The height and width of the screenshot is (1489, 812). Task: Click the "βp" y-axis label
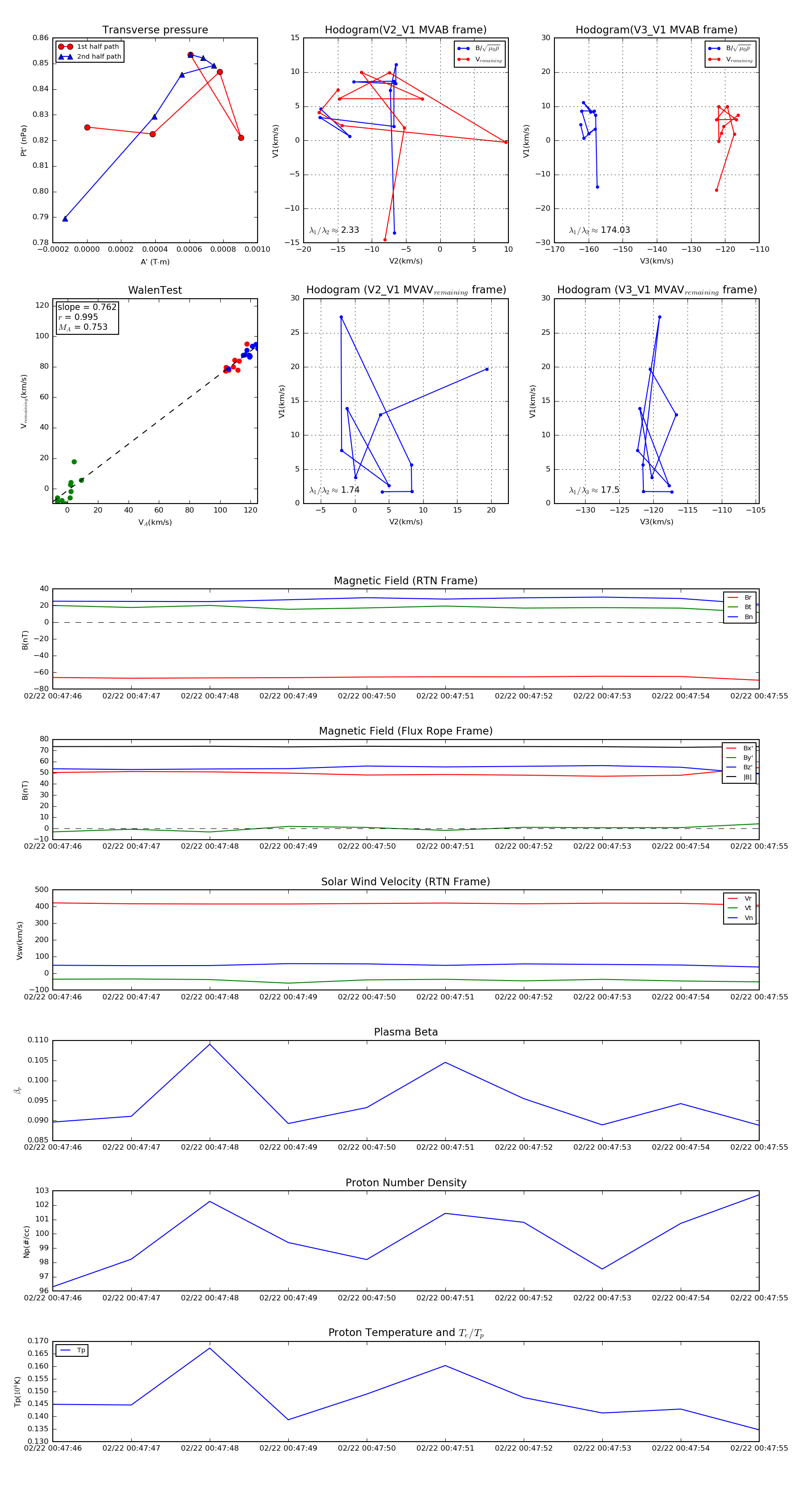(18, 1090)
